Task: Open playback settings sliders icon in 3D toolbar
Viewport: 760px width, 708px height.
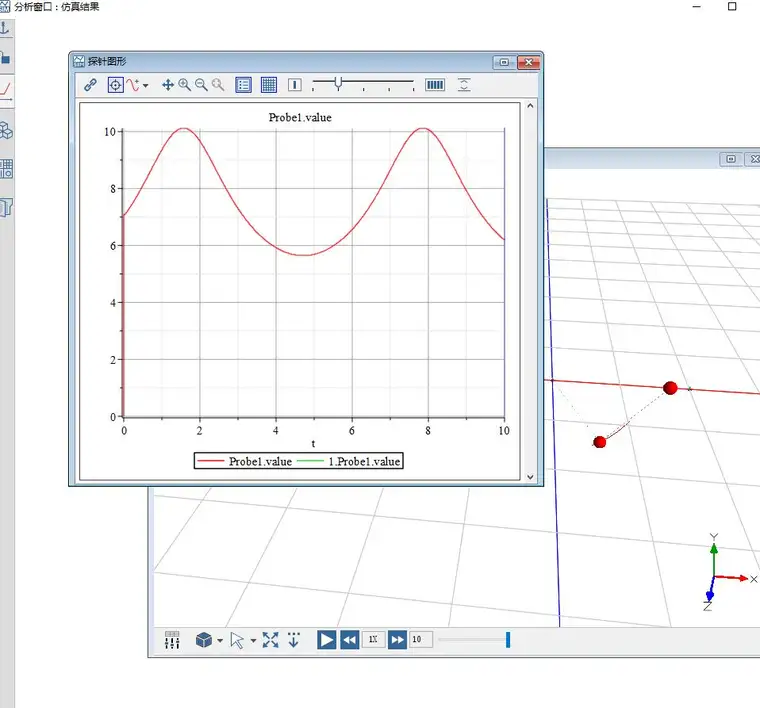Action: pos(172,640)
